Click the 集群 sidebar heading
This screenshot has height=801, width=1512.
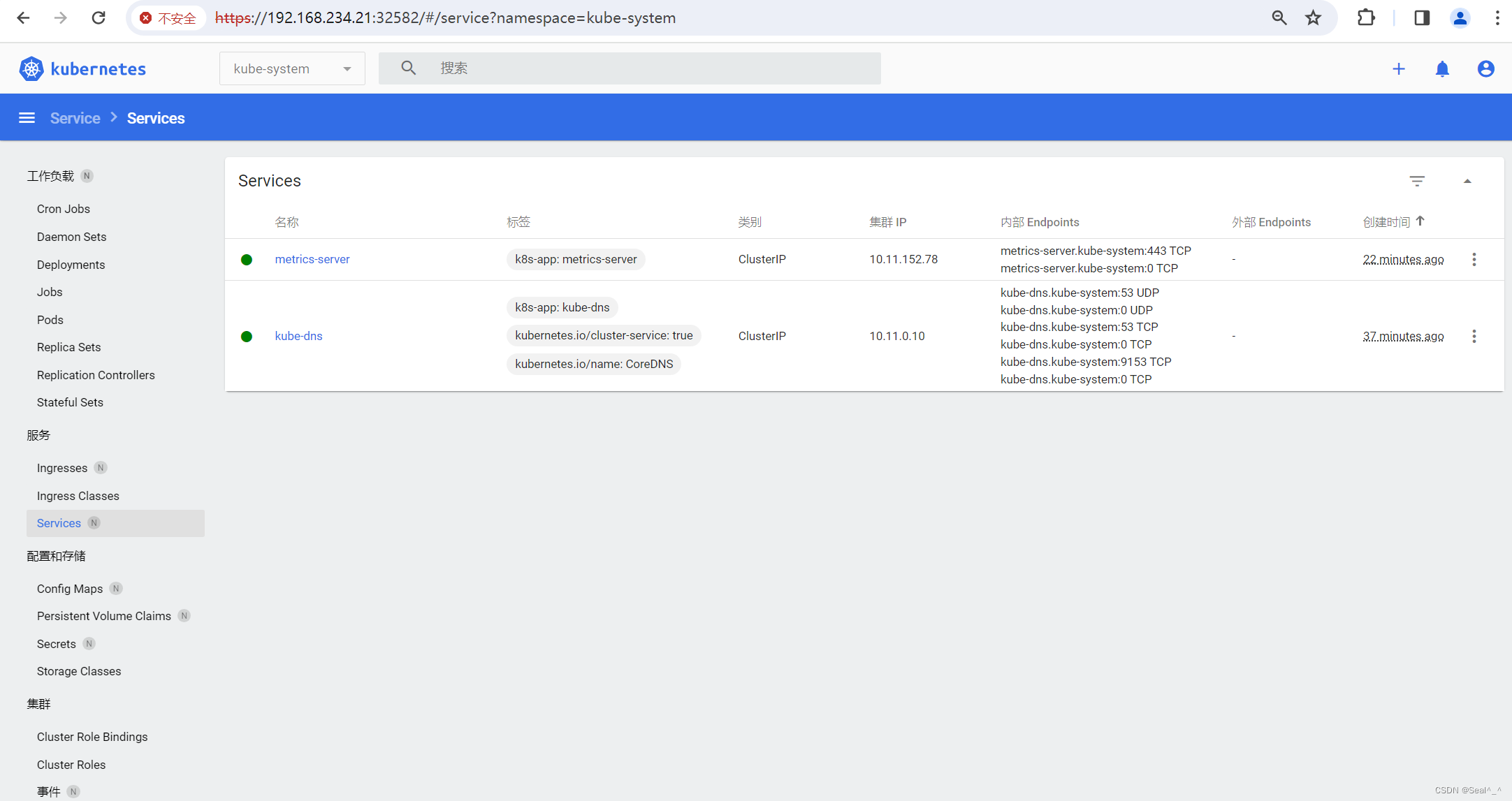(38, 704)
